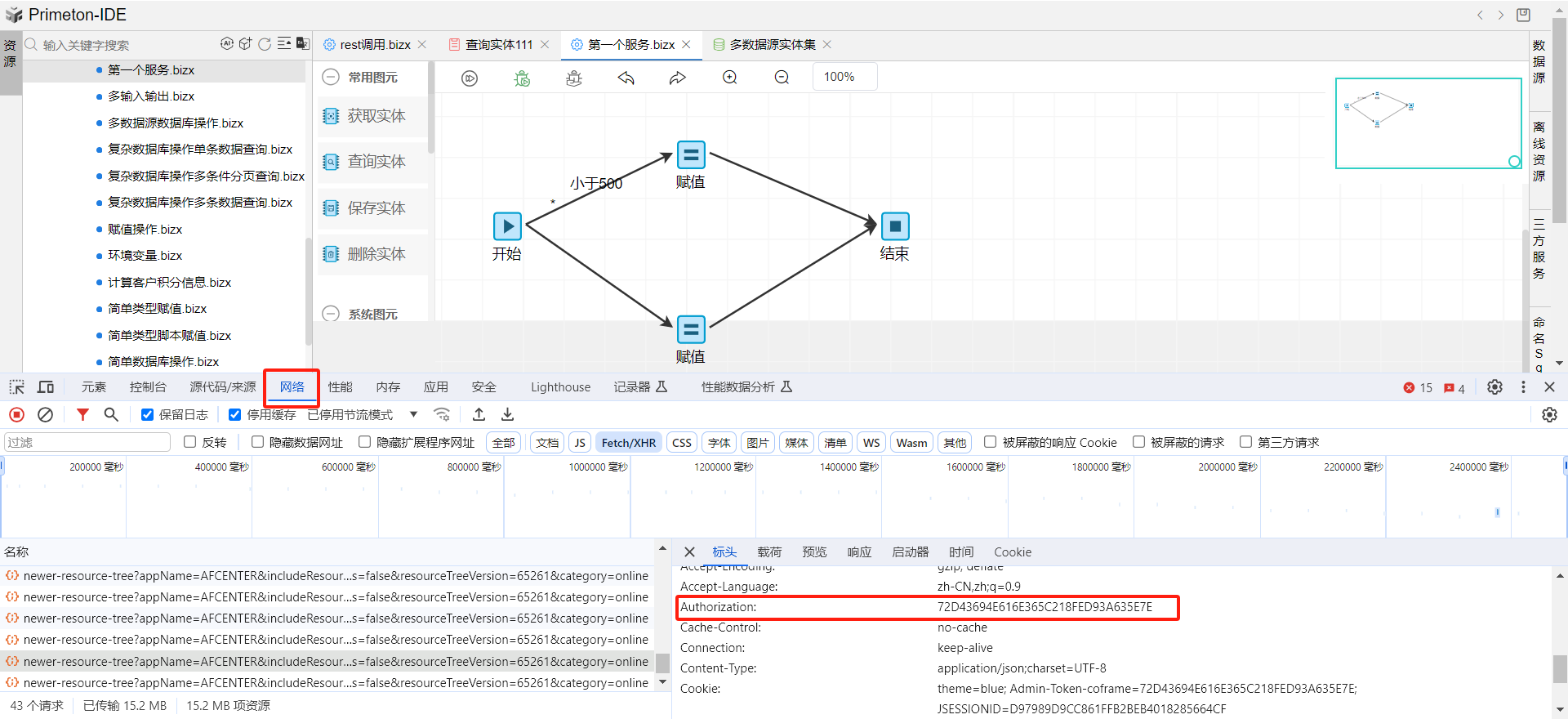1568x719 pixels.
Task: Clear the network log
Action: pos(46,415)
